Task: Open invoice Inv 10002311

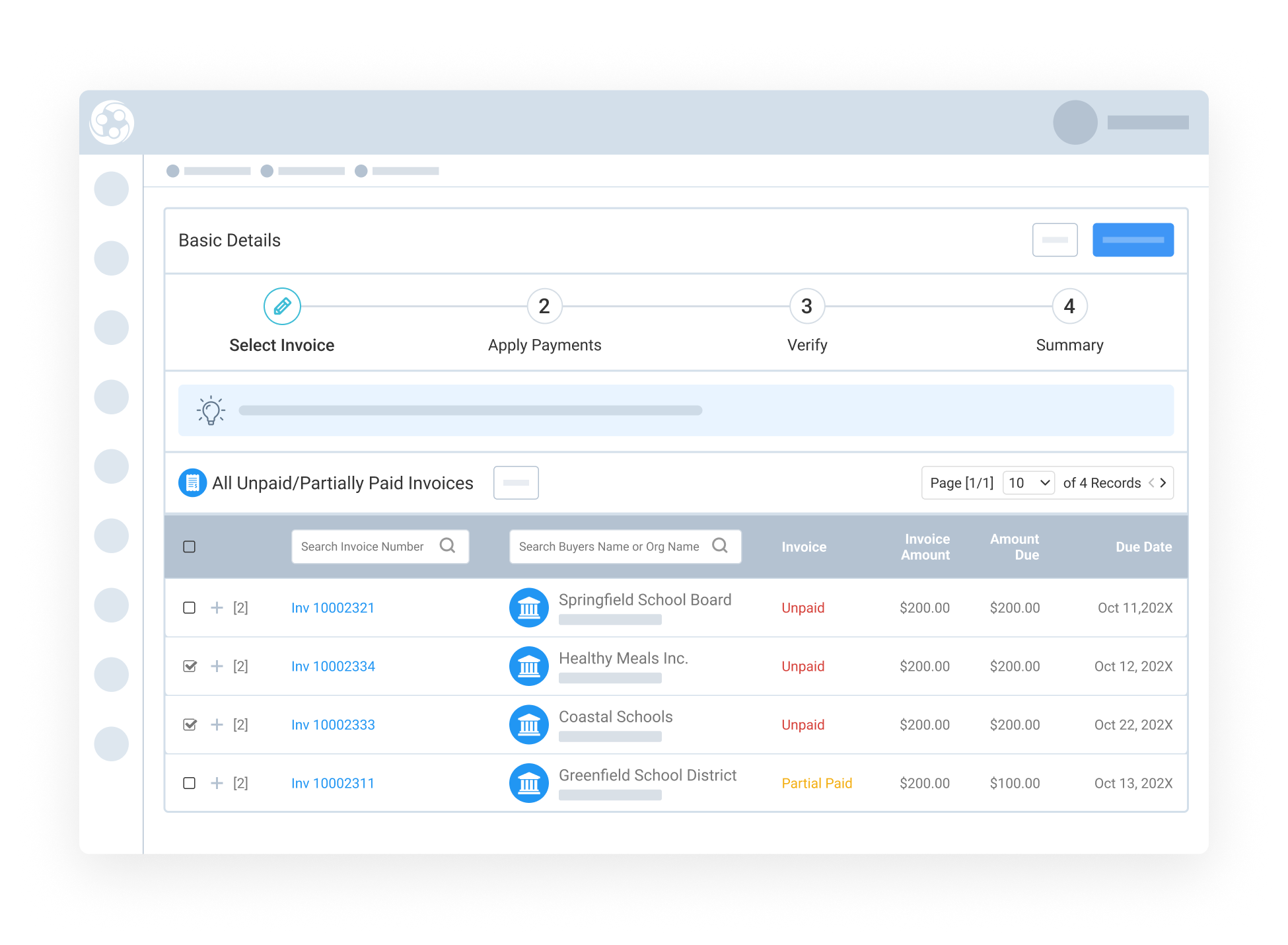Action: [333, 783]
